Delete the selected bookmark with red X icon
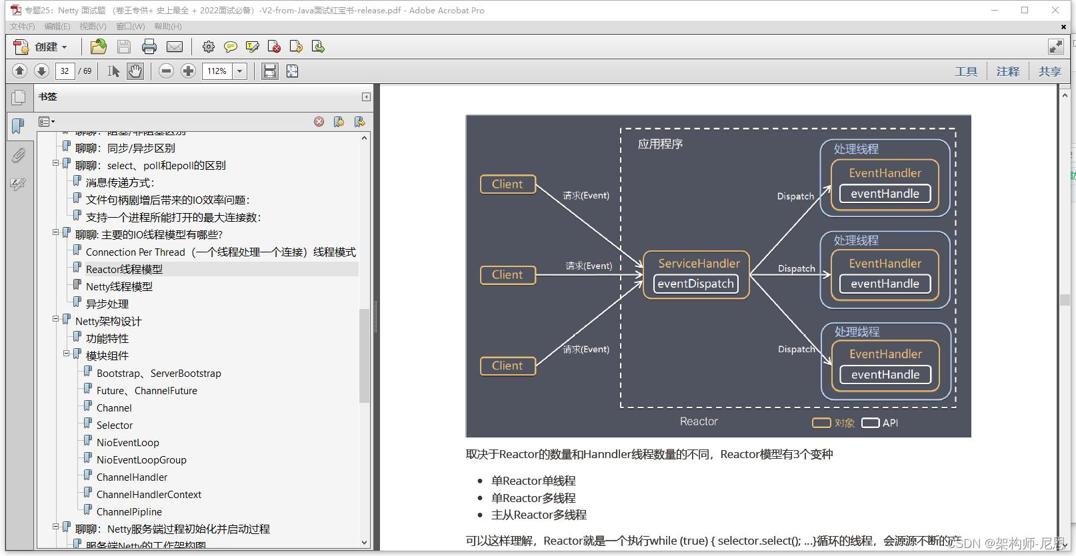Image resolution: width=1076 pixels, height=556 pixels. click(x=319, y=121)
